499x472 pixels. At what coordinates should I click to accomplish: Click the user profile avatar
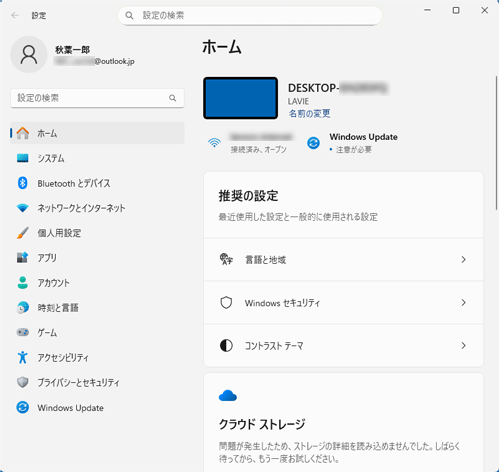29,54
